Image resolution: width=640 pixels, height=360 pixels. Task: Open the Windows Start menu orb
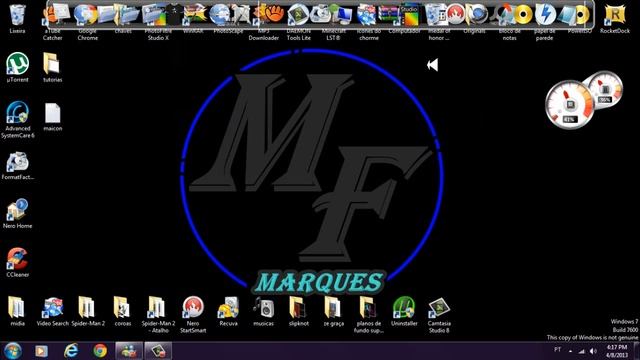pos(13,351)
